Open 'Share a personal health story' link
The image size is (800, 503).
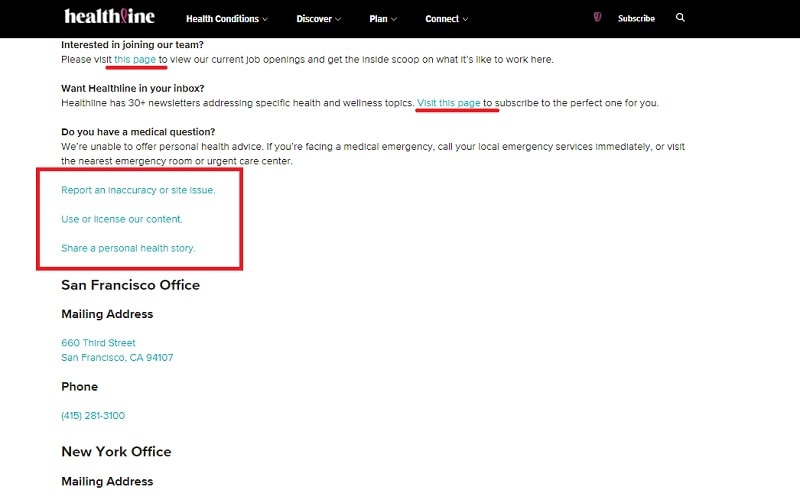coord(128,248)
